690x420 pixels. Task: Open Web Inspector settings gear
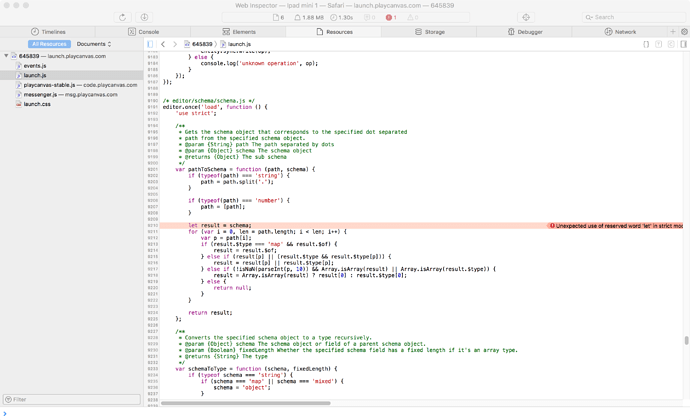point(684,32)
